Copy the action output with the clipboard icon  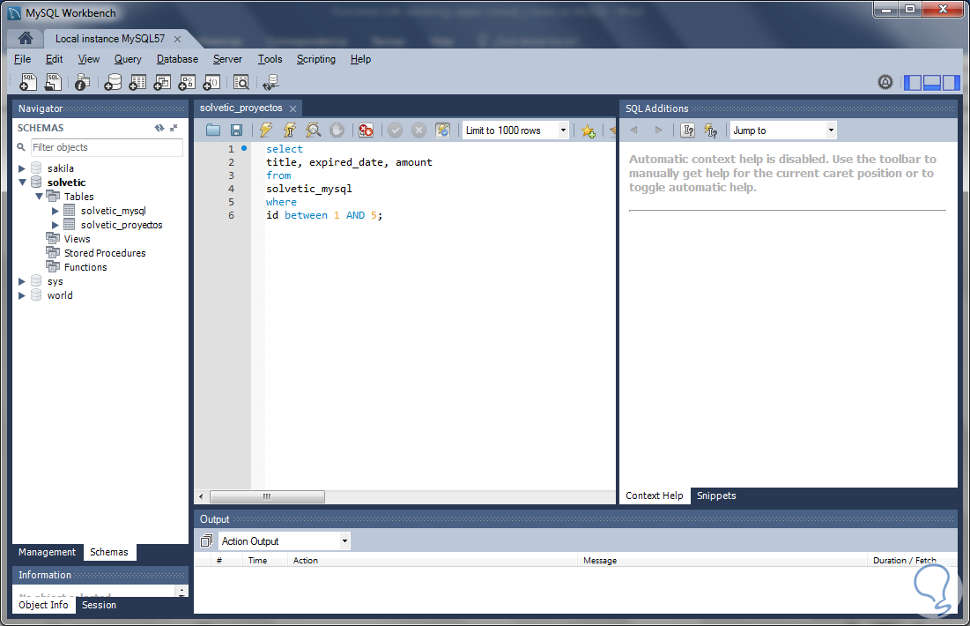point(207,541)
